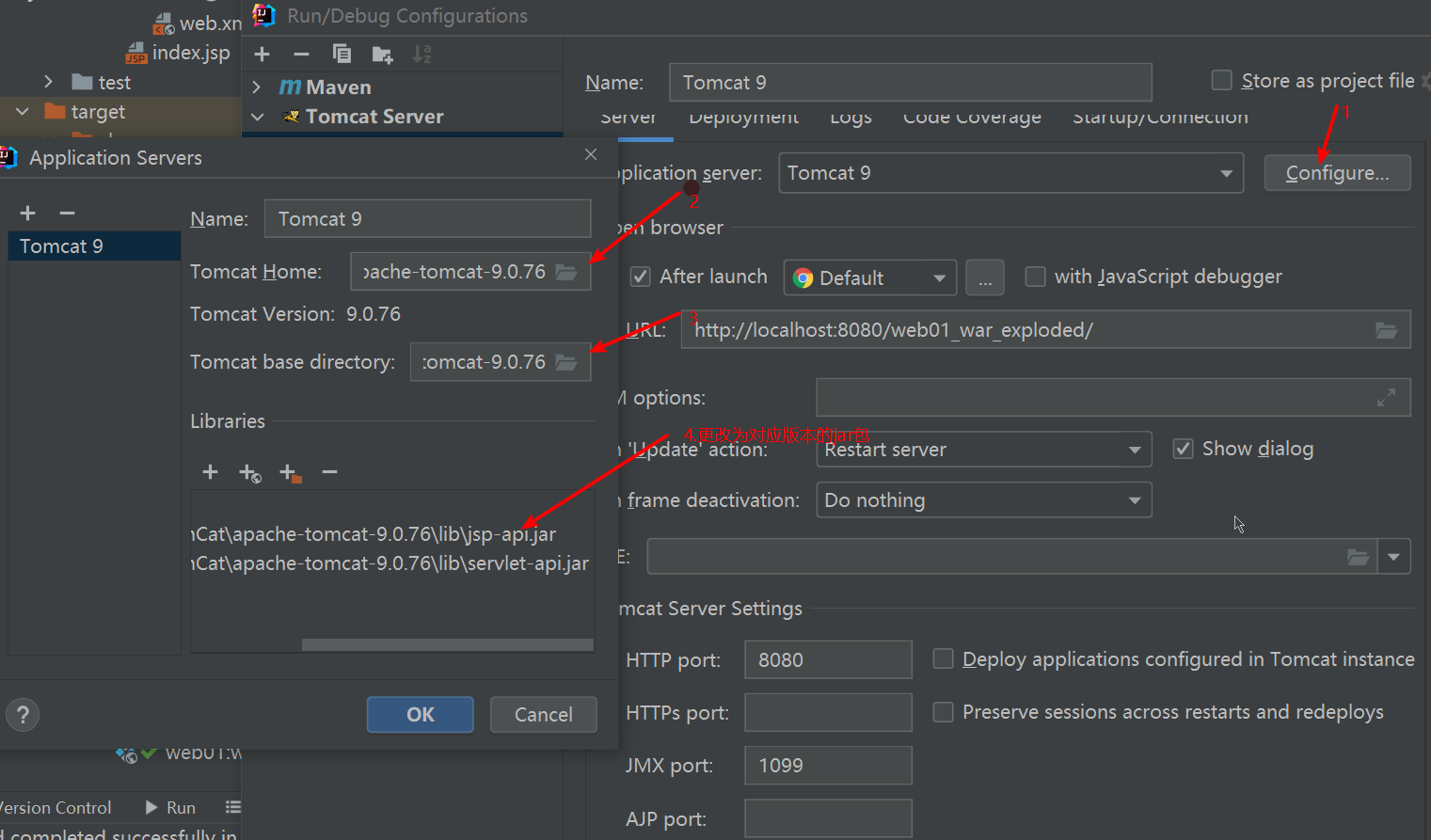Collapse target folder in project tree
Image resolution: width=1431 pixels, height=840 pixels.
[22, 112]
